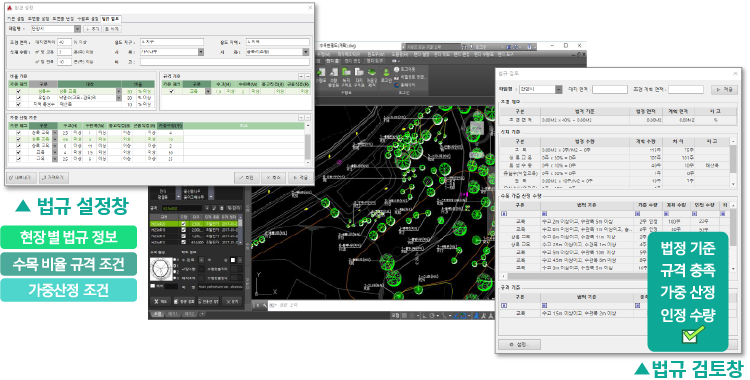The width and height of the screenshot is (750, 380).
Task: Click the plus icon next to the layout tabs
Action: tap(202, 314)
